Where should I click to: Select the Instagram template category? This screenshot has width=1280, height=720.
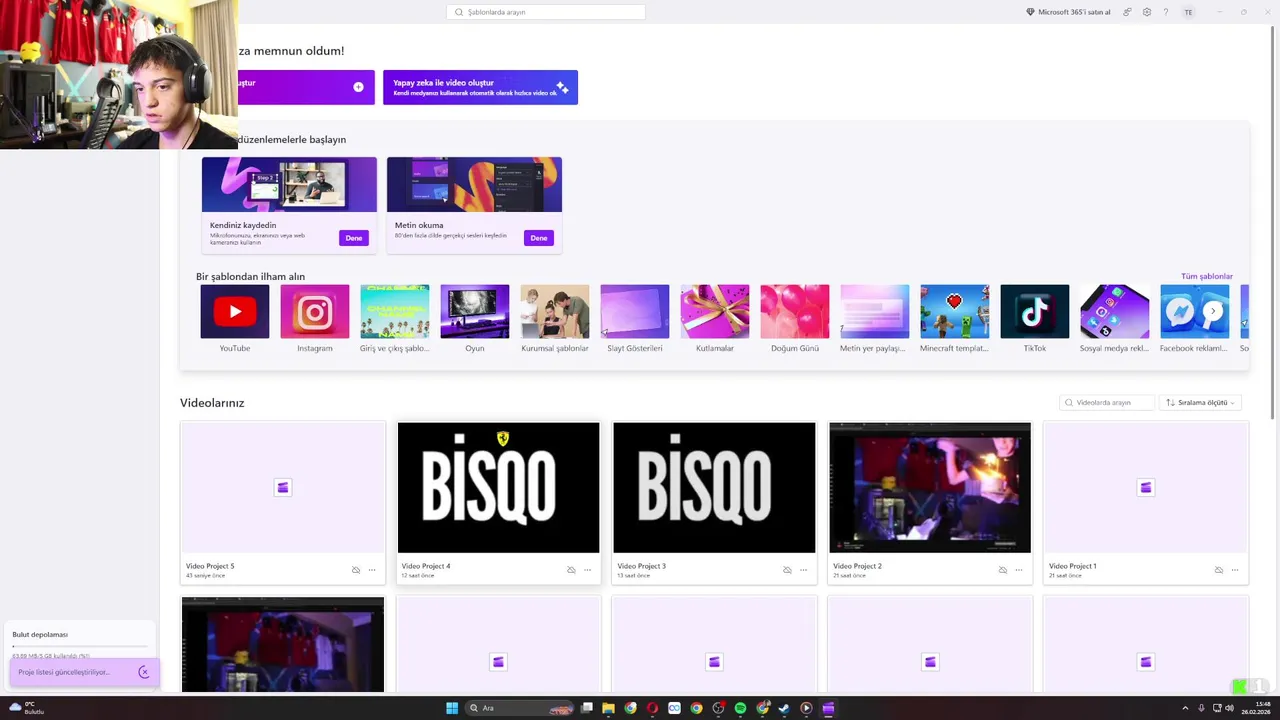tap(315, 318)
